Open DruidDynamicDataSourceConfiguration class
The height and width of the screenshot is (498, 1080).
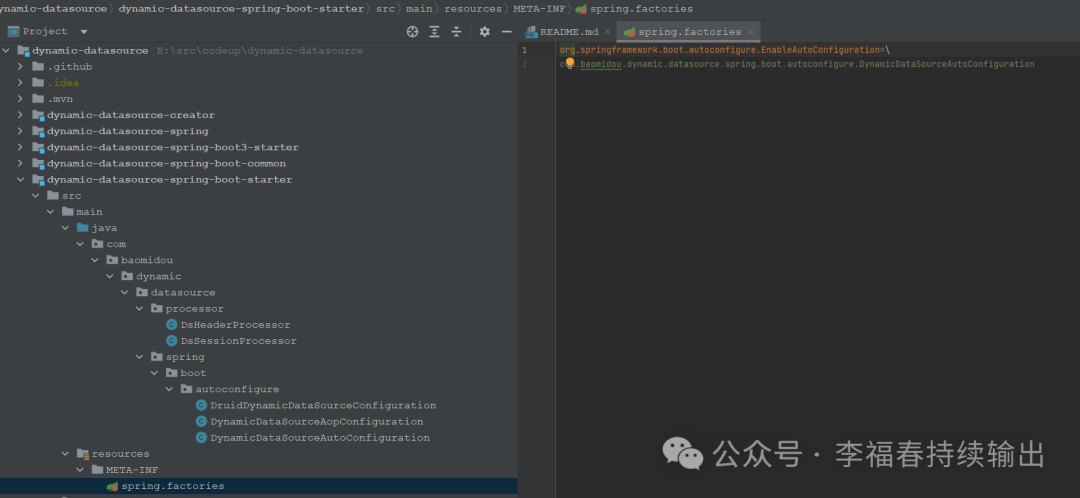[x=323, y=405]
